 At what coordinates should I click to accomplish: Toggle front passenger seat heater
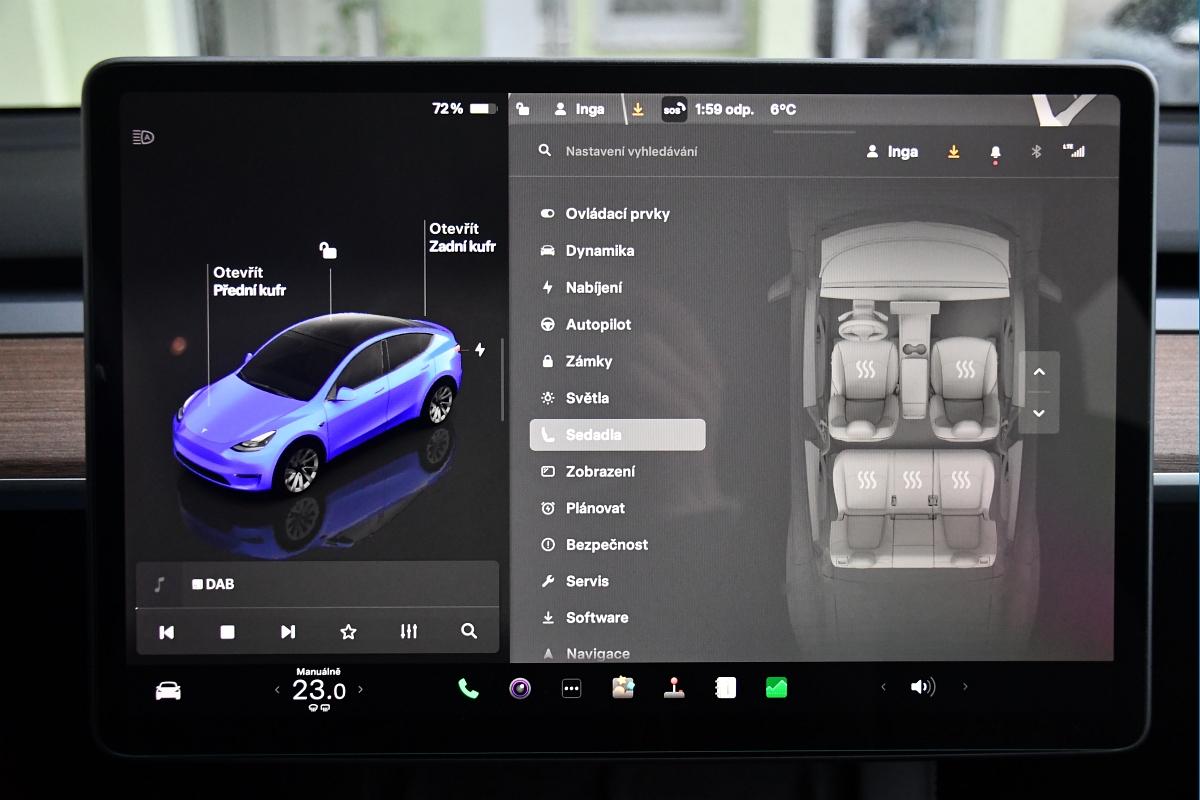coord(964,371)
